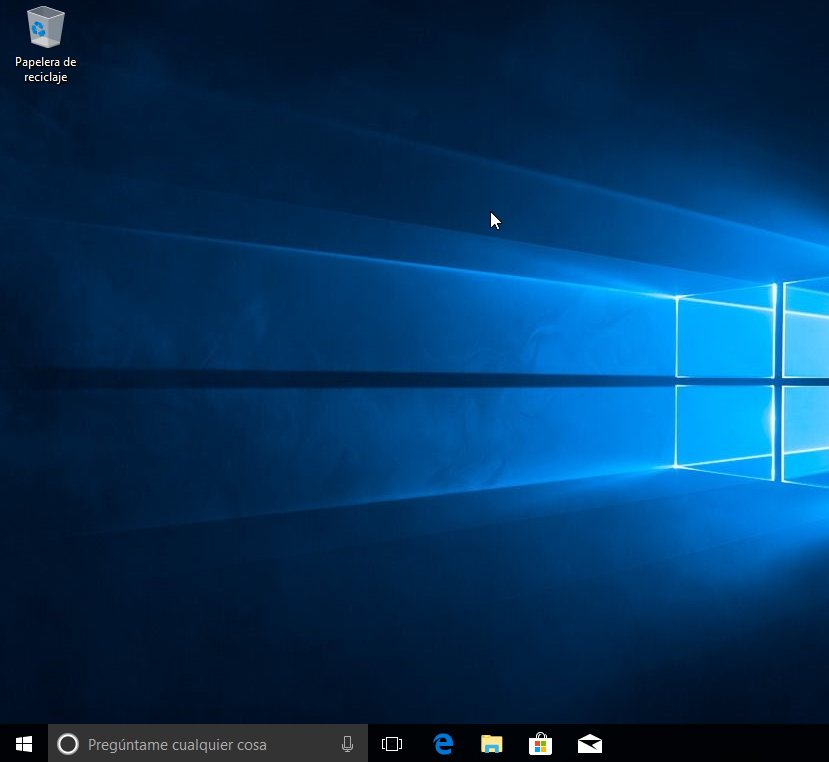Activate the Cortana microphone icon
The width and height of the screenshot is (829, 762).
(x=347, y=744)
